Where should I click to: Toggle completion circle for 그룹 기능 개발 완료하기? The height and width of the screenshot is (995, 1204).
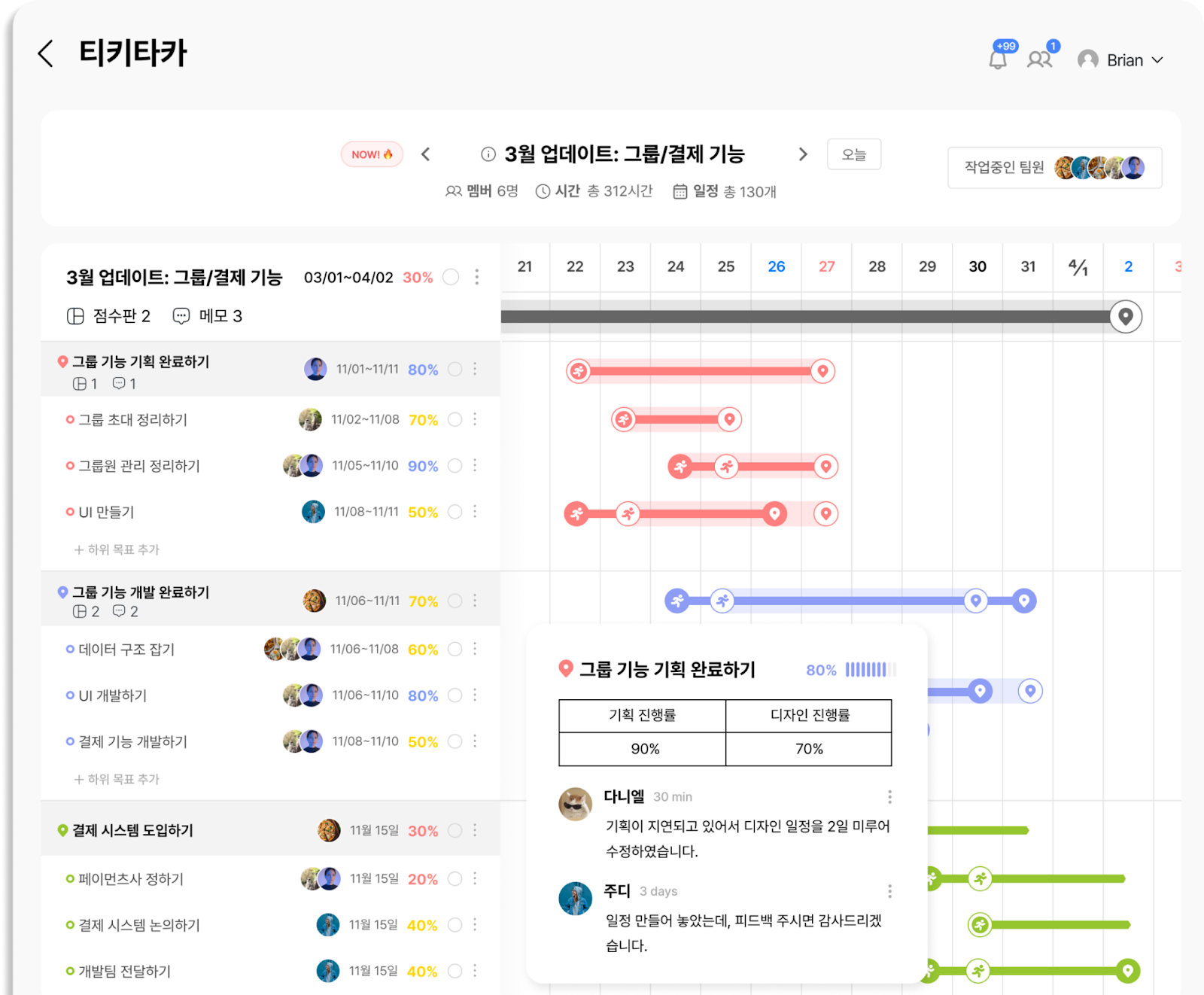click(455, 601)
